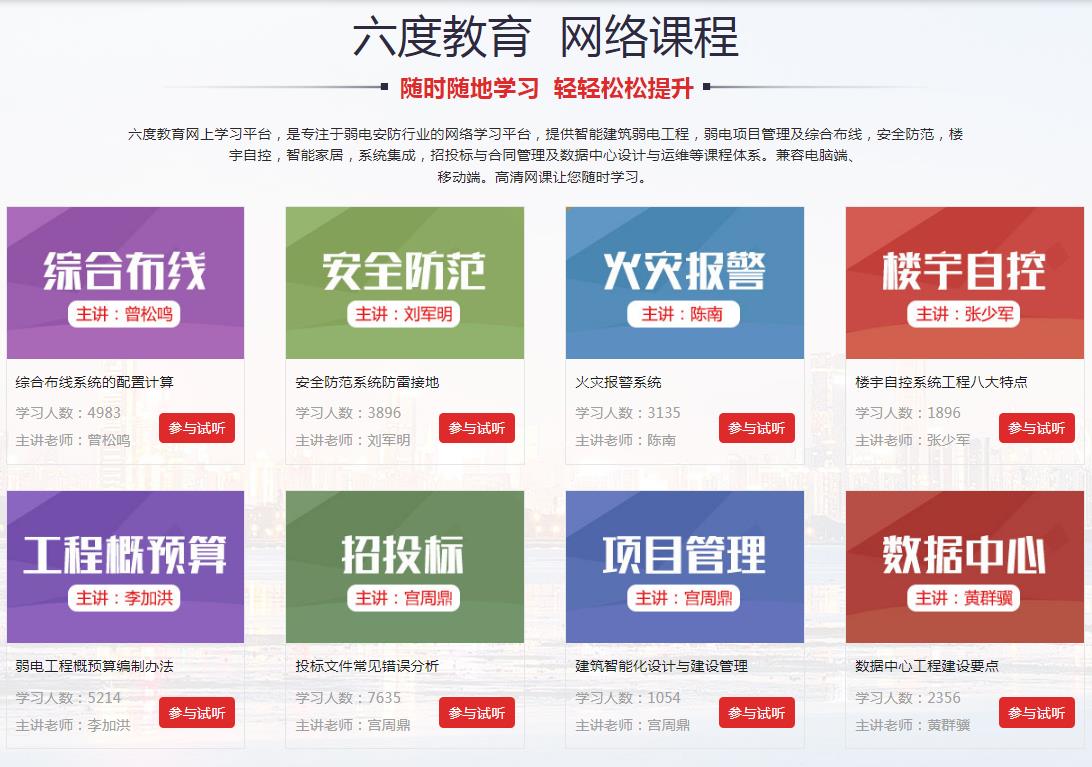The width and height of the screenshot is (1092, 767).
Task: Open course title 投标文件常见错误分析
Action: 367,666
